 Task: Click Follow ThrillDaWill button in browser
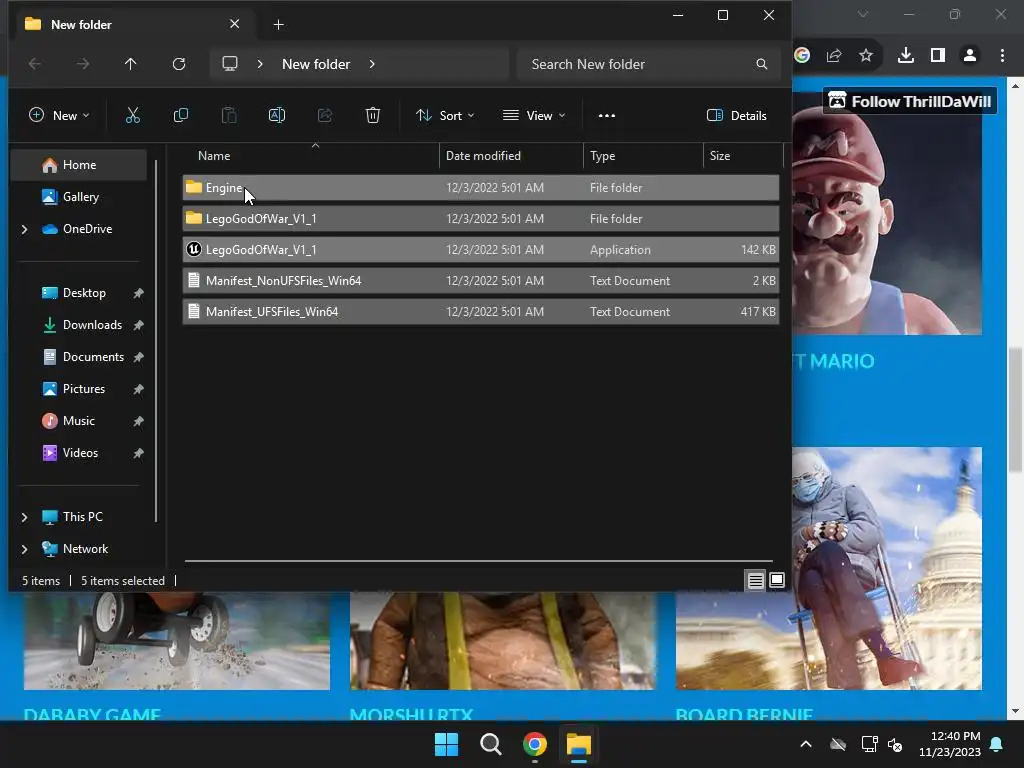pyautogui.click(x=910, y=101)
